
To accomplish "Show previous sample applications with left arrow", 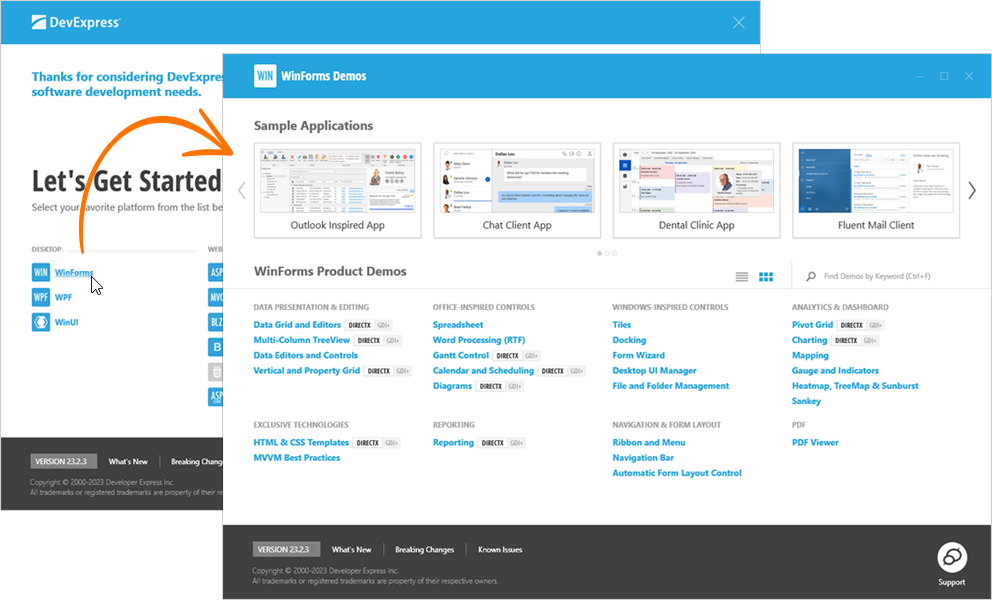I will coord(242,191).
